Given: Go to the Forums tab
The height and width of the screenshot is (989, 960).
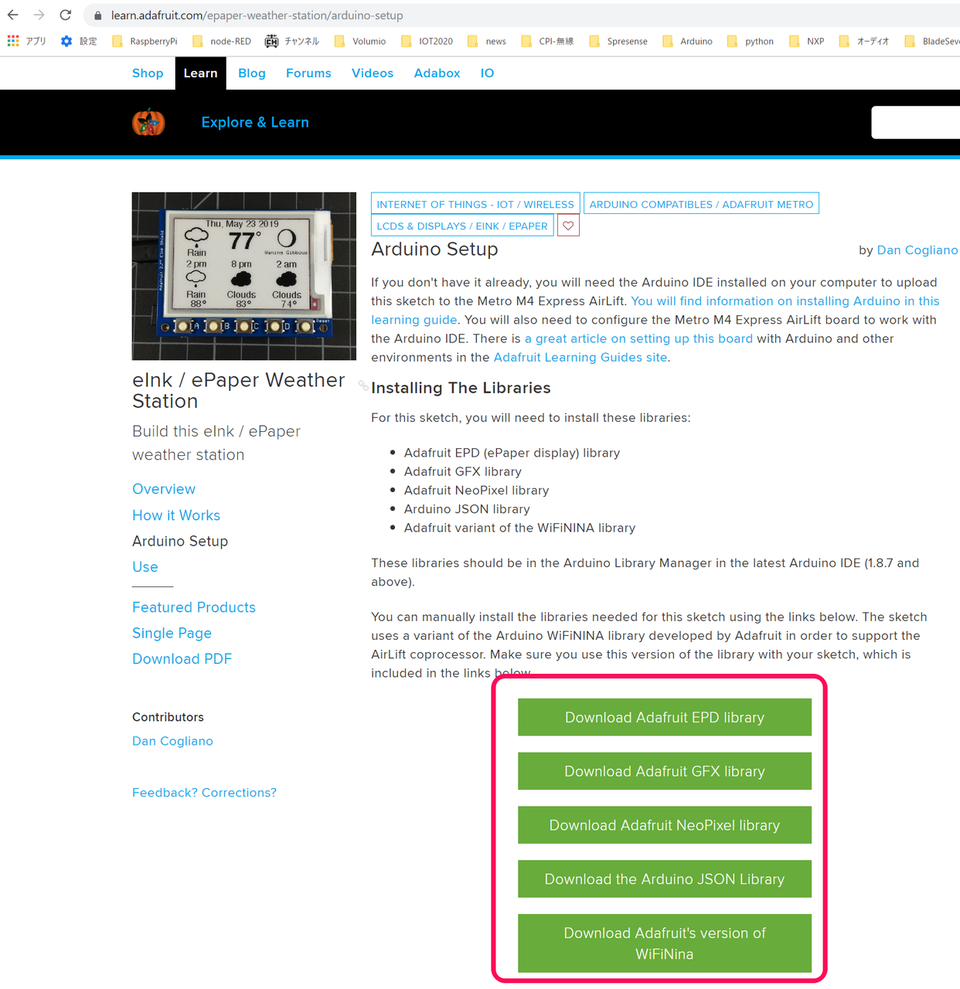Looking at the screenshot, I should 308,73.
